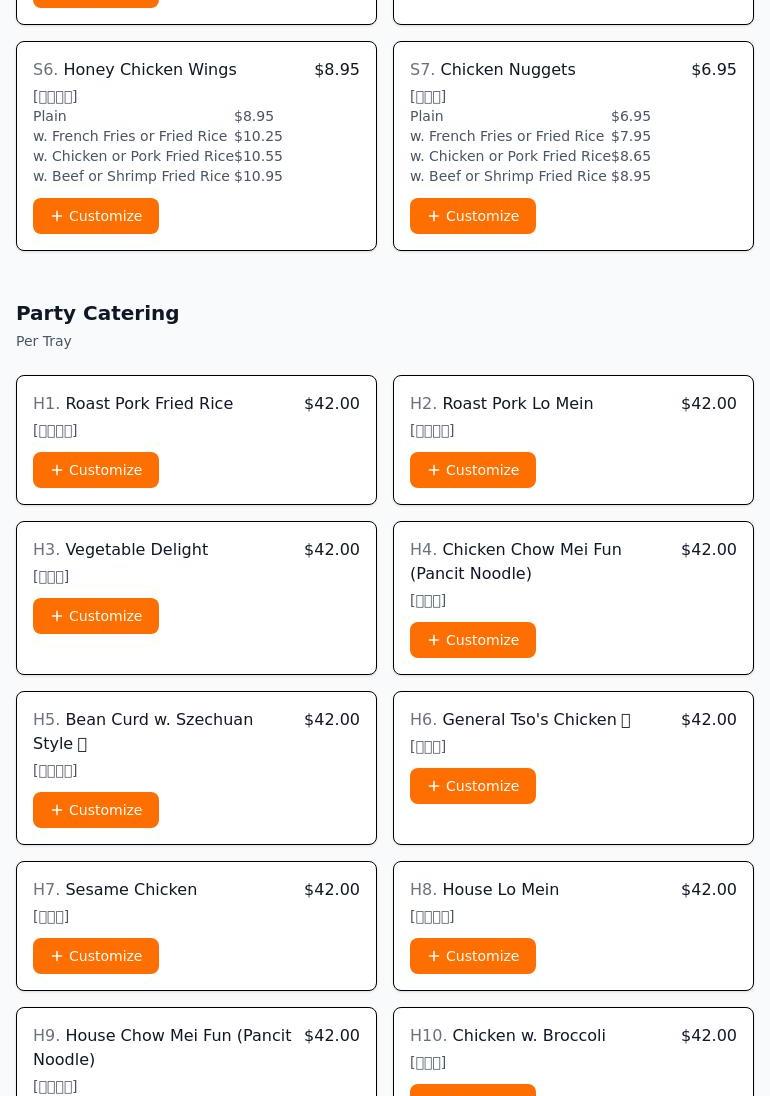Click the plus icon on Roast Pork Lo Mein
Image resolution: width=770 pixels, height=1096 pixels.
(434, 470)
